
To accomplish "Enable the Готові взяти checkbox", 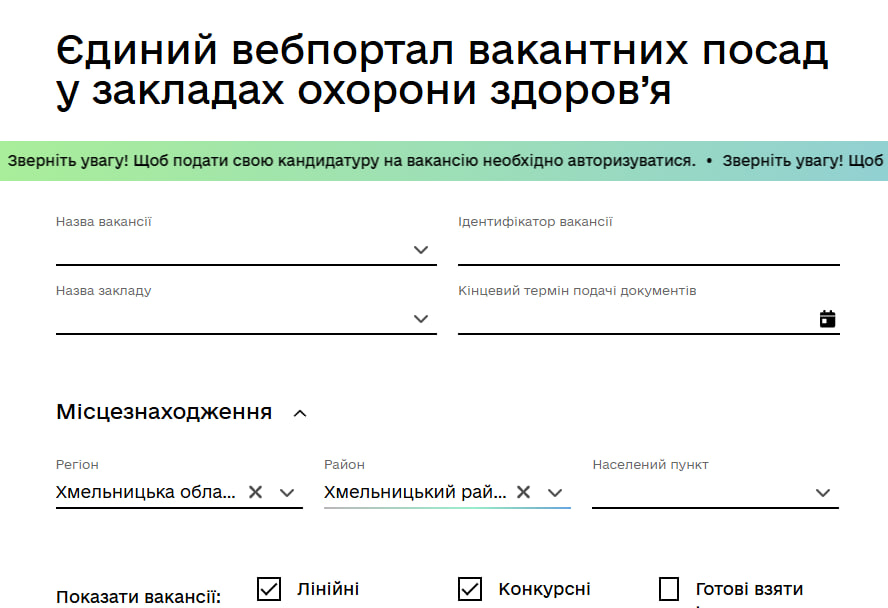I will pyautogui.click(x=669, y=589).
